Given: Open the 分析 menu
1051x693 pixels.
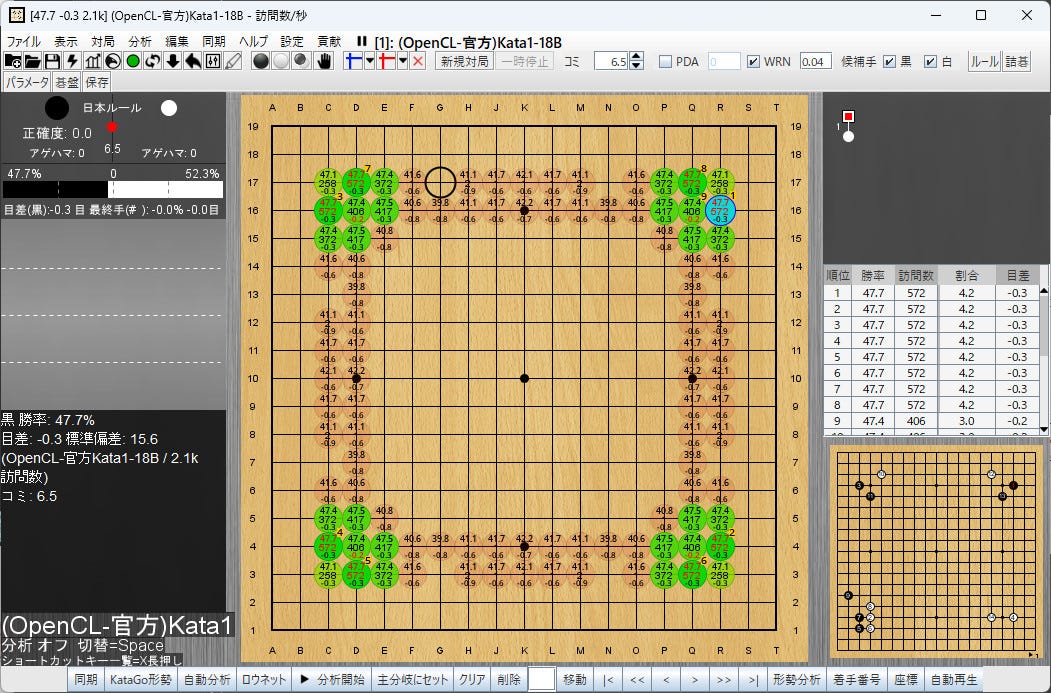Looking at the screenshot, I should coord(140,42).
